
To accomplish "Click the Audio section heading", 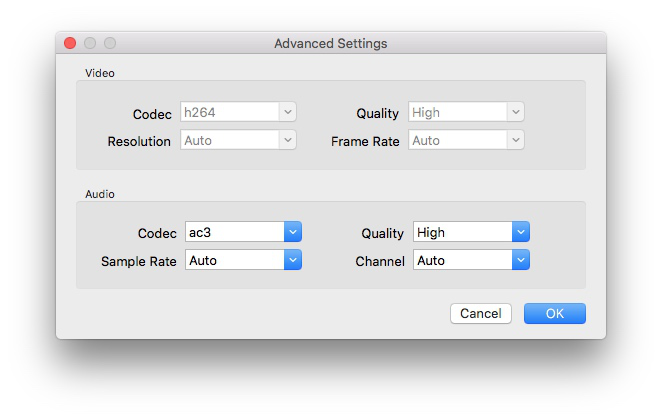I will point(99,193).
